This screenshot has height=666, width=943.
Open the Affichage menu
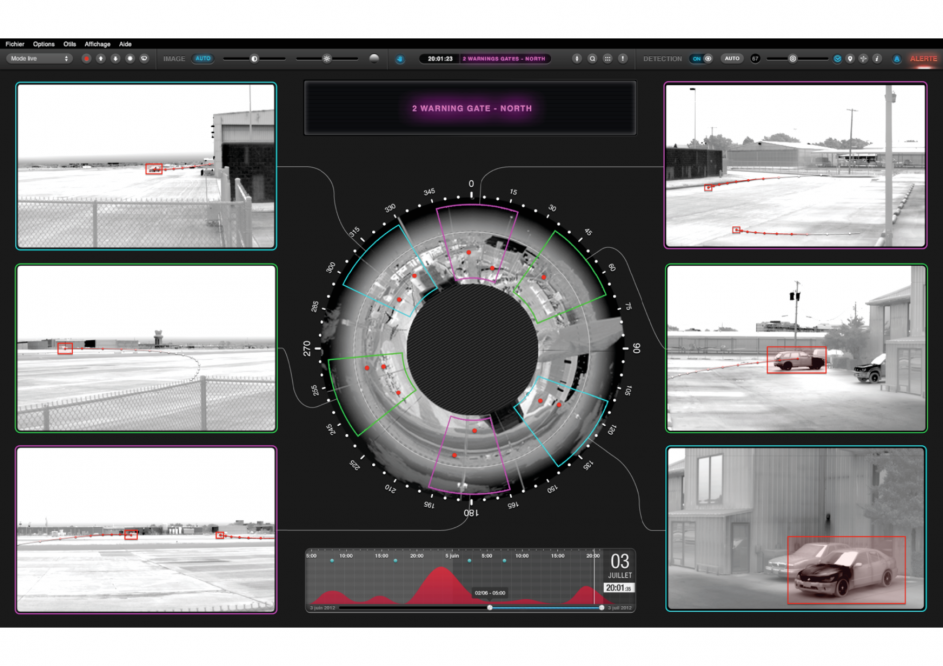[x=97, y=44]
